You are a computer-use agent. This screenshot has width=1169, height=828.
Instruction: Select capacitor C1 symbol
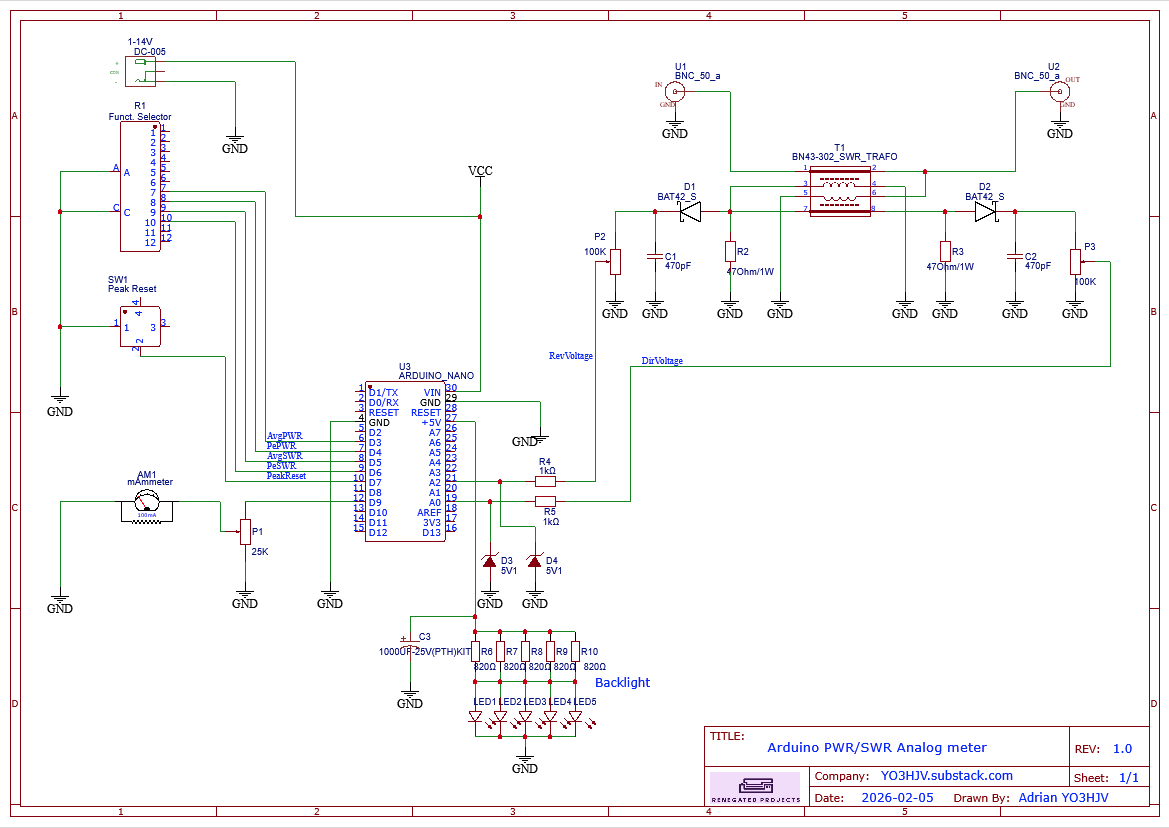coord(655,256)
